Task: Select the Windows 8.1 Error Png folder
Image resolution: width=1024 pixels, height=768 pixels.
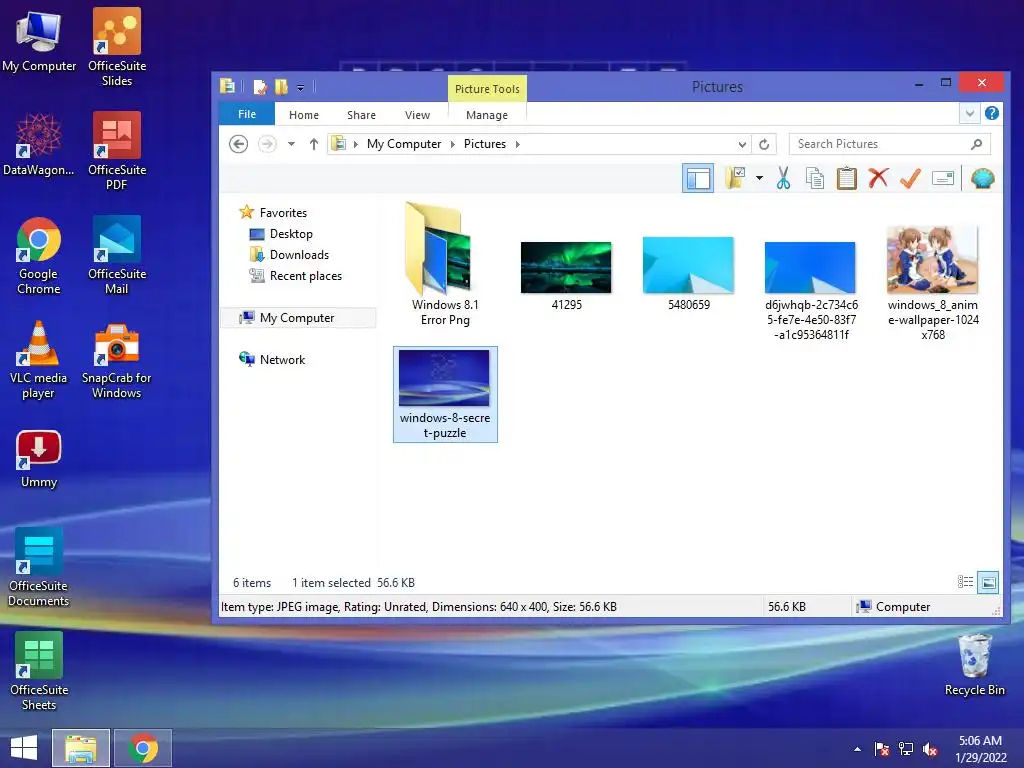Action: point(445,264)
